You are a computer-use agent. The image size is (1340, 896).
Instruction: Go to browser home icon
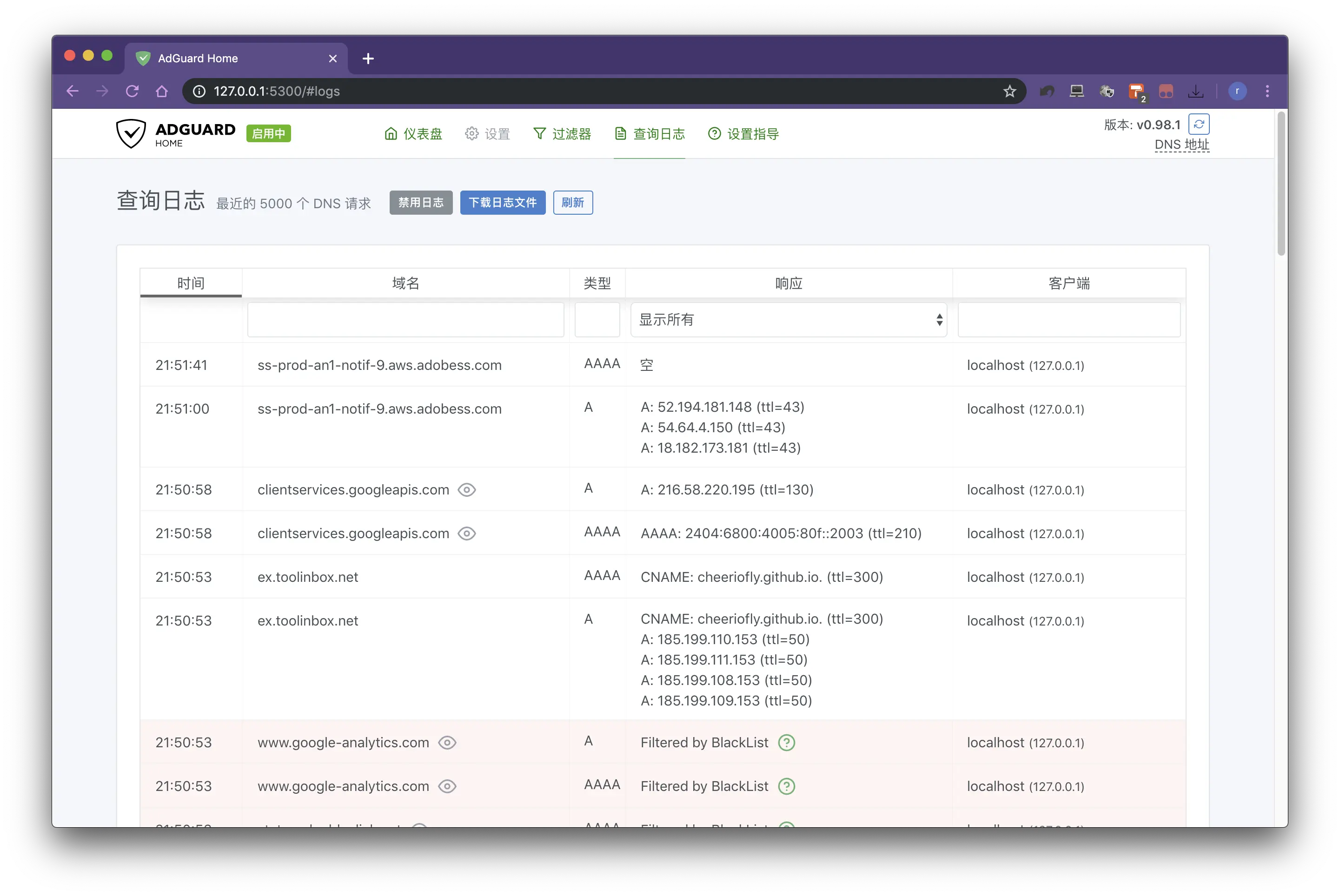point(162,92)
